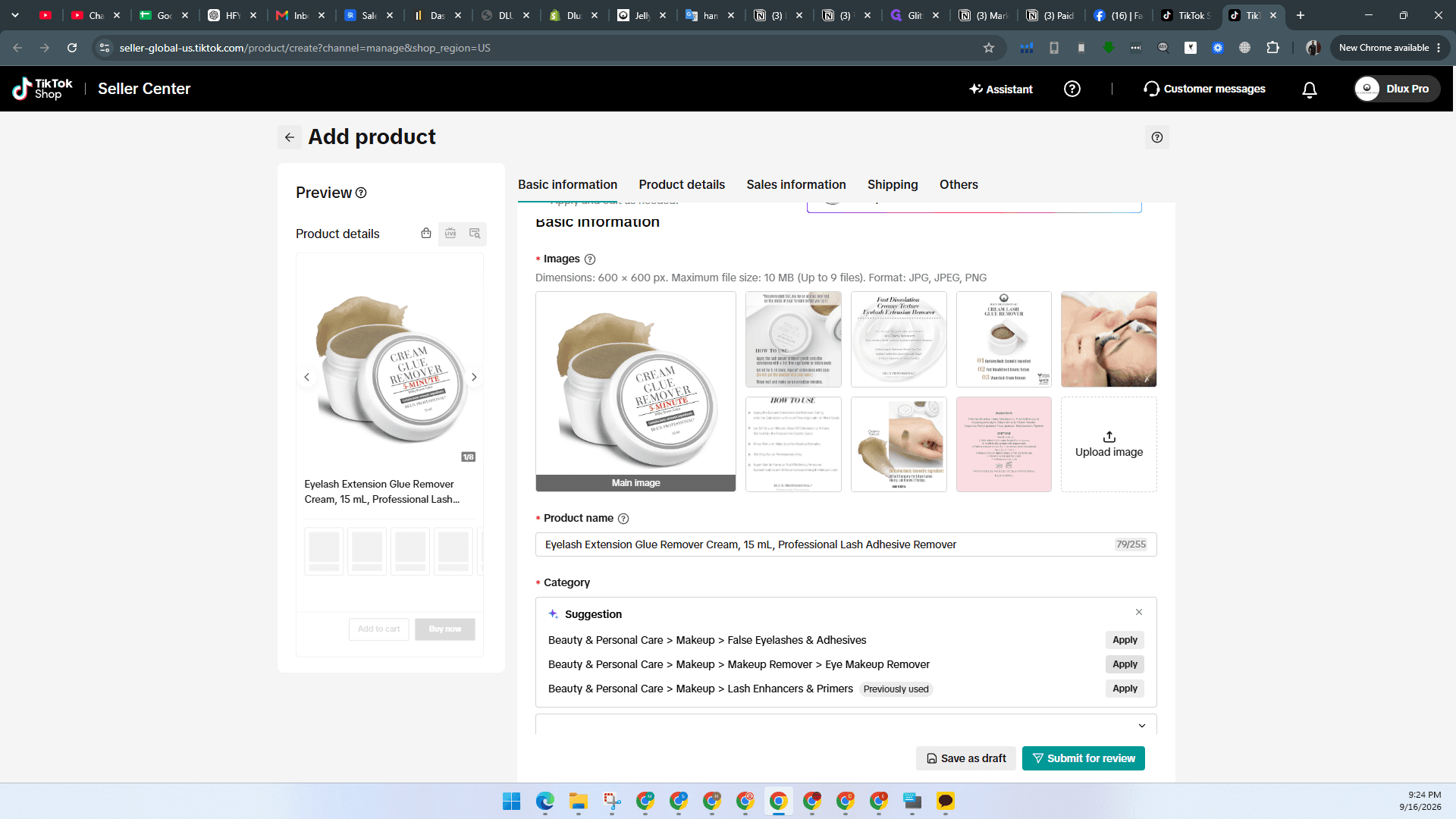Close the category Suggestion panel
1456x819 pixels.
[x=1139, y=612]
